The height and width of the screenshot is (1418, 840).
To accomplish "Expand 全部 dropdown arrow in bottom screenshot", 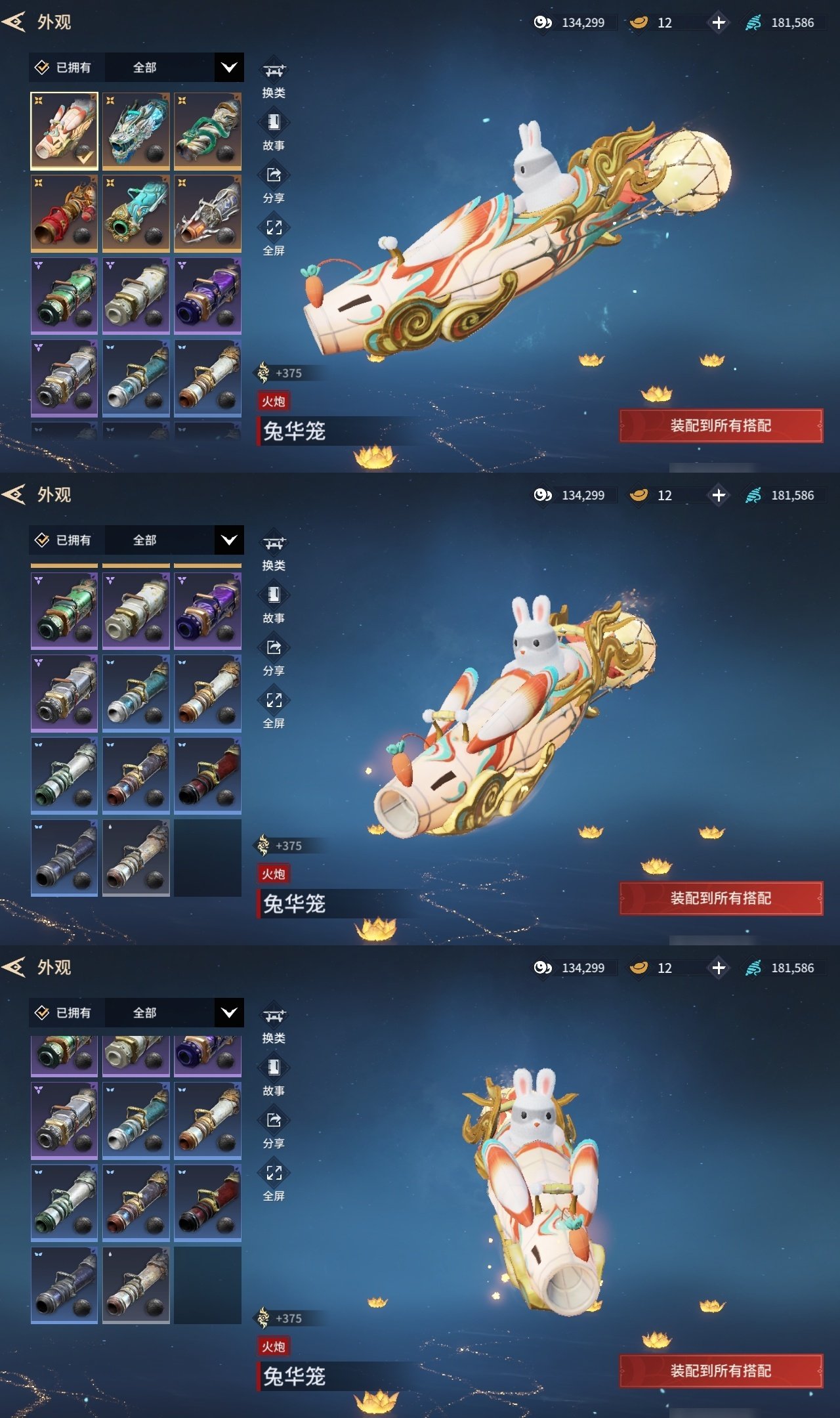I will tap(229, 1013).
